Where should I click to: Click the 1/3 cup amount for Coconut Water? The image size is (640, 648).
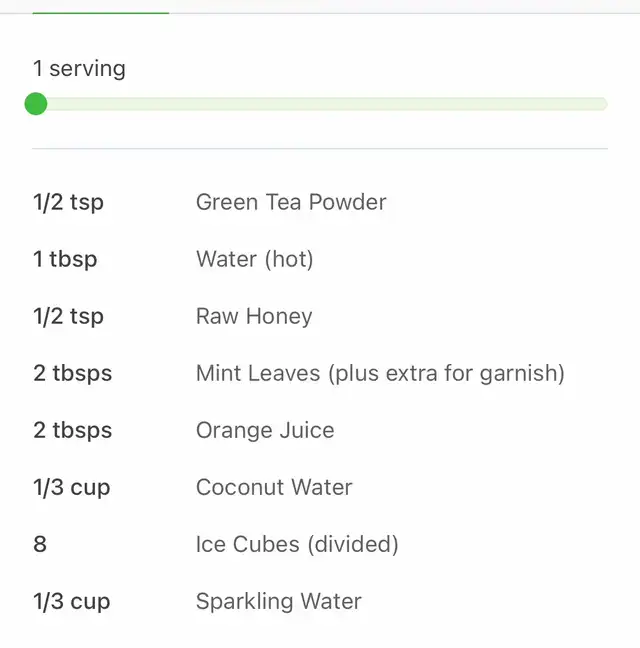coord(71,487)
